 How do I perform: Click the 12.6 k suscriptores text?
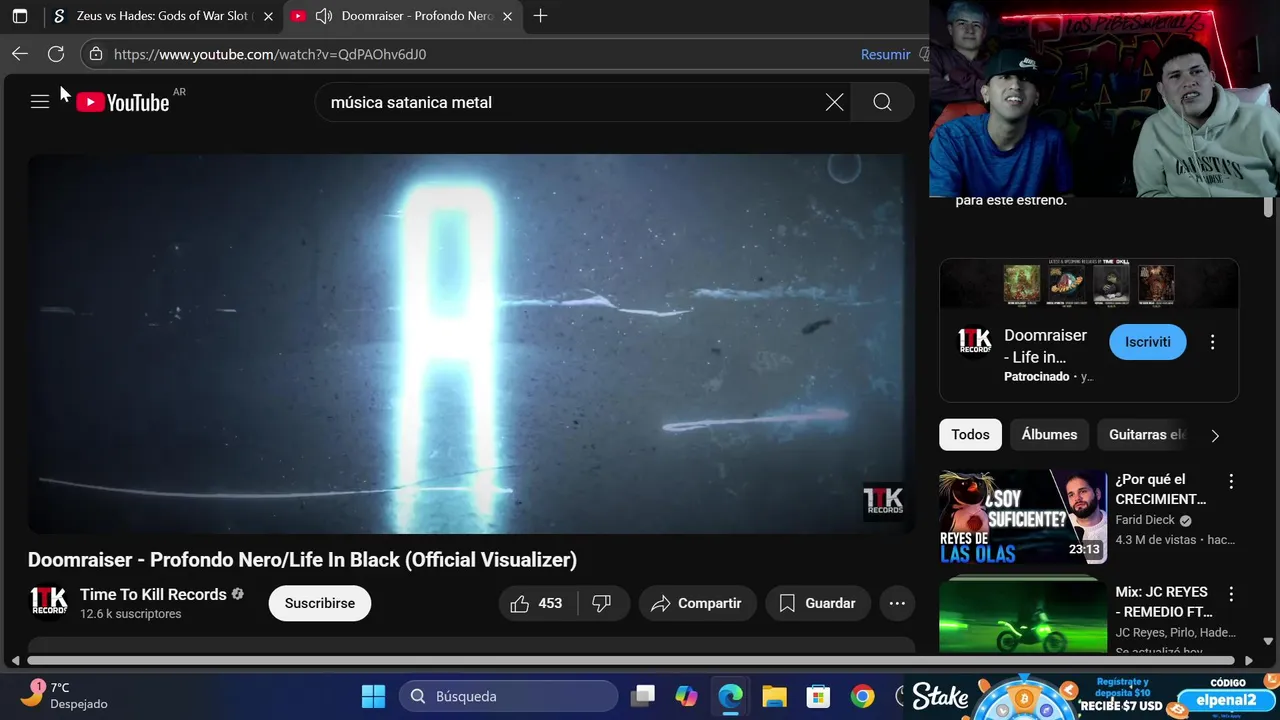[x=131, y=614]
